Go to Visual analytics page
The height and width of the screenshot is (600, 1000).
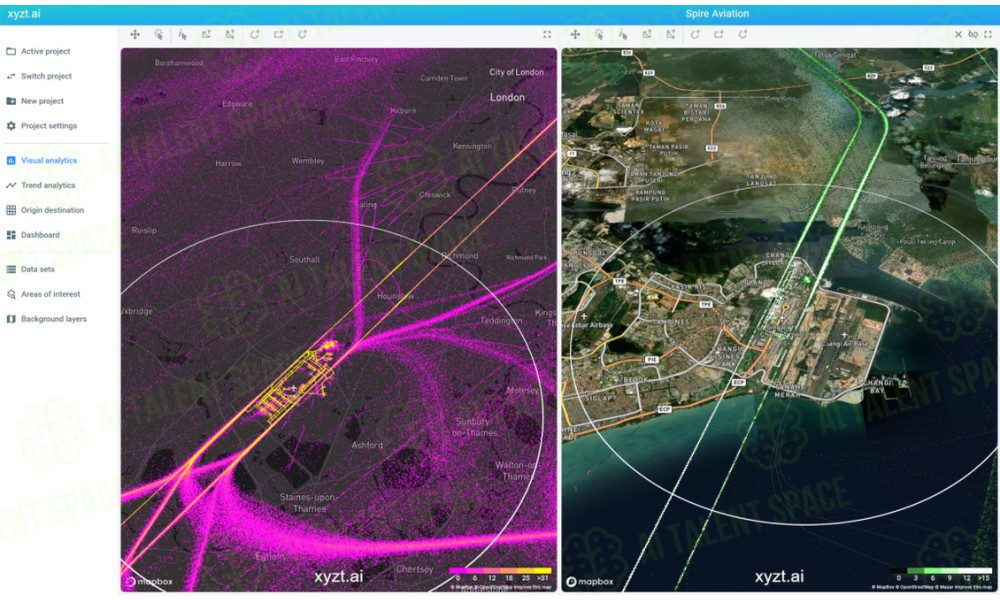click(x=41, y=160)
